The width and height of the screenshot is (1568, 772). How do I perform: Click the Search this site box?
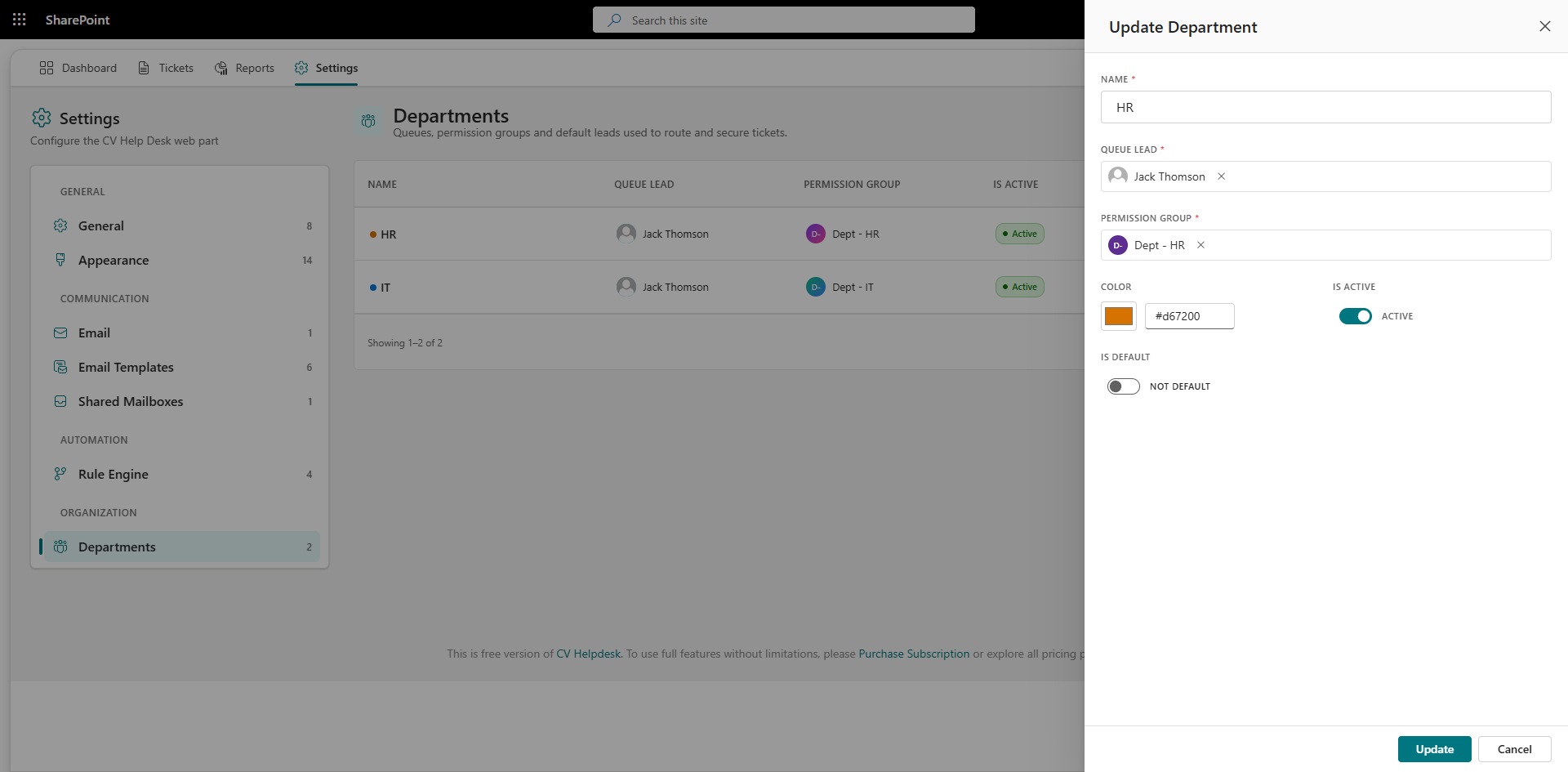click(784, 20)
